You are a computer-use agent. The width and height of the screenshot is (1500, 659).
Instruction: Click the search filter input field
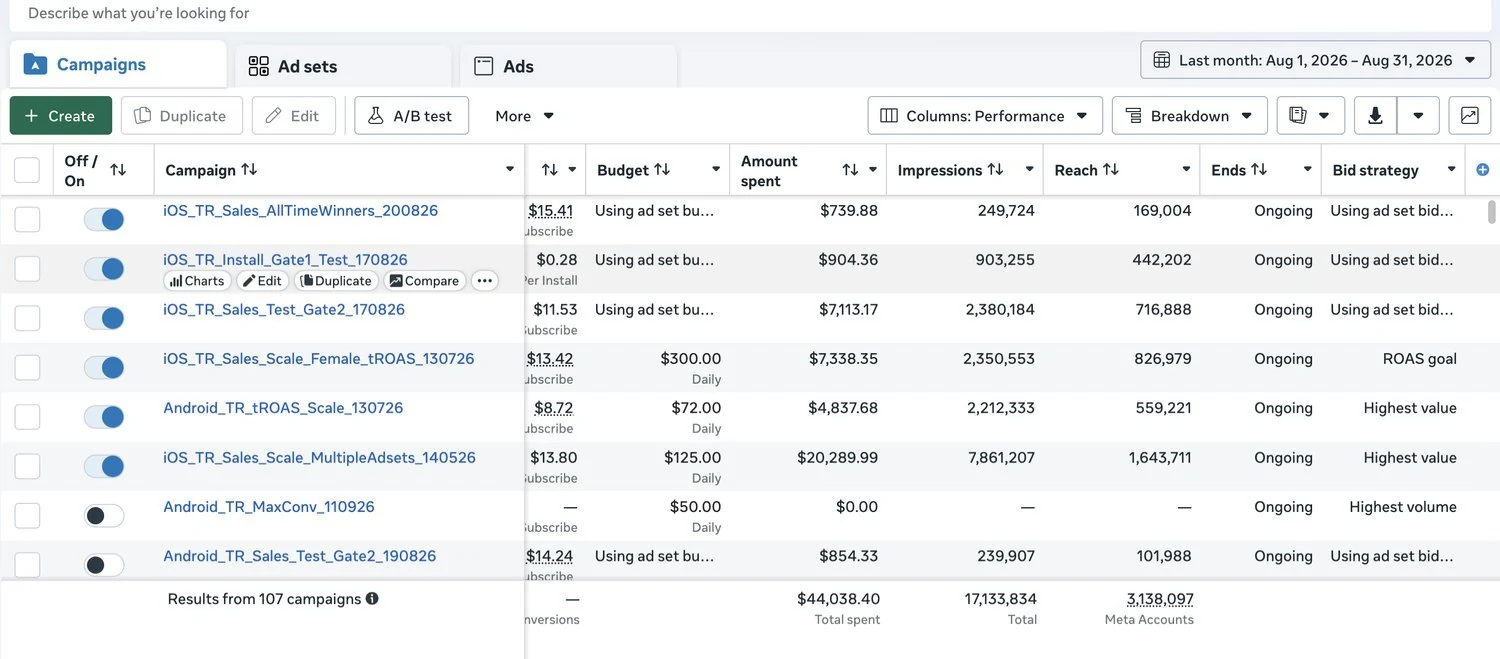750,15
